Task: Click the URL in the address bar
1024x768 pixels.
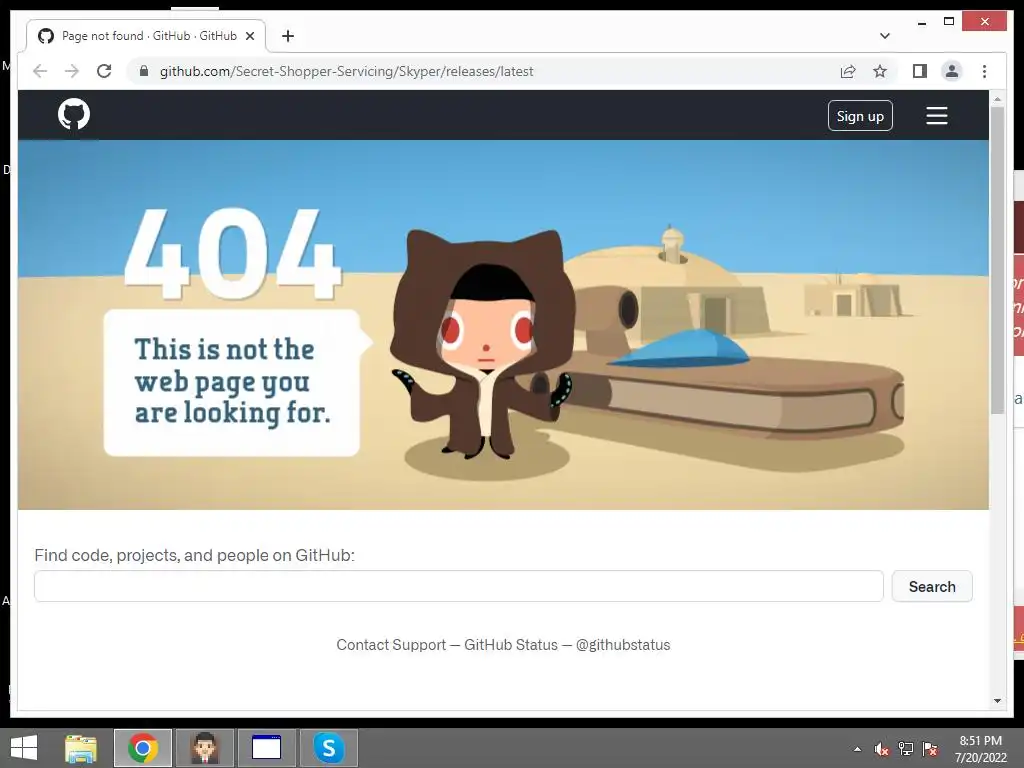Action: pyautogui.click(x=346, y=71)
